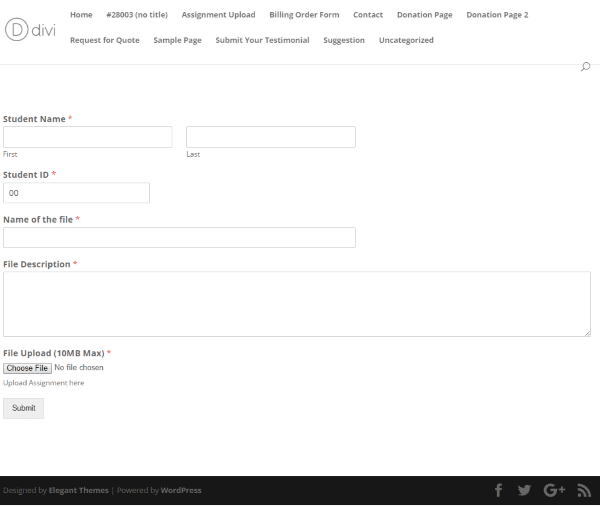Open the Twitter footer icon
Viewport: 600px width, 507px height.
coord(524,490)
